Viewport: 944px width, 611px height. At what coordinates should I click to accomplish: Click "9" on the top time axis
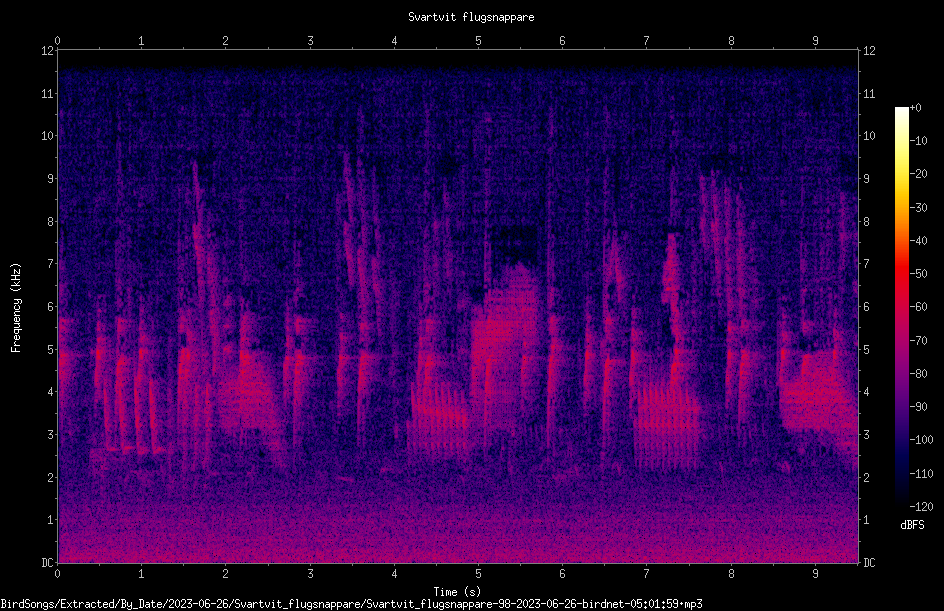[815, 41]
